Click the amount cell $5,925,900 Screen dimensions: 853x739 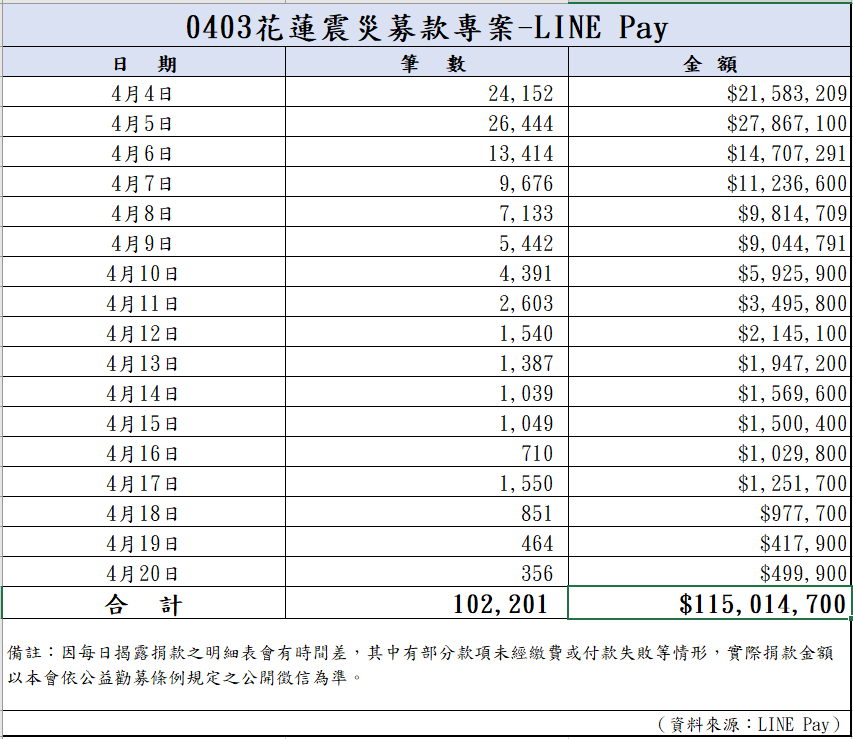tap(710, 272)
